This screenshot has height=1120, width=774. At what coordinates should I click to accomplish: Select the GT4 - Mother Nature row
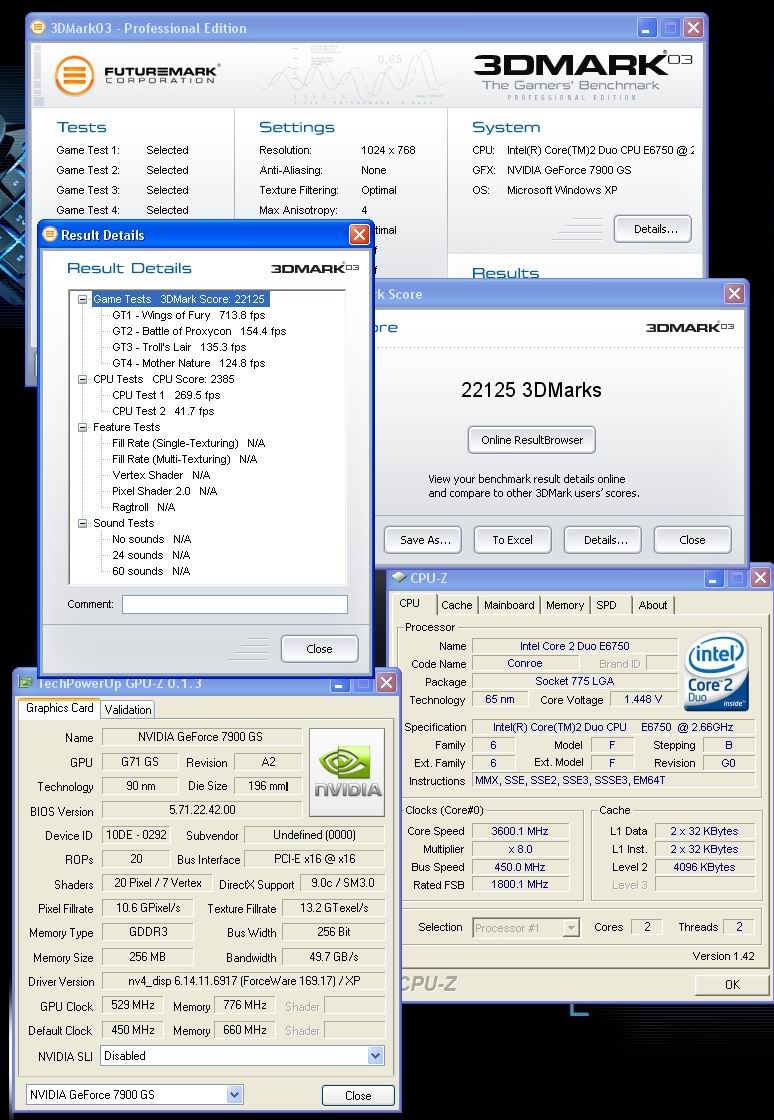pos(189,363)
